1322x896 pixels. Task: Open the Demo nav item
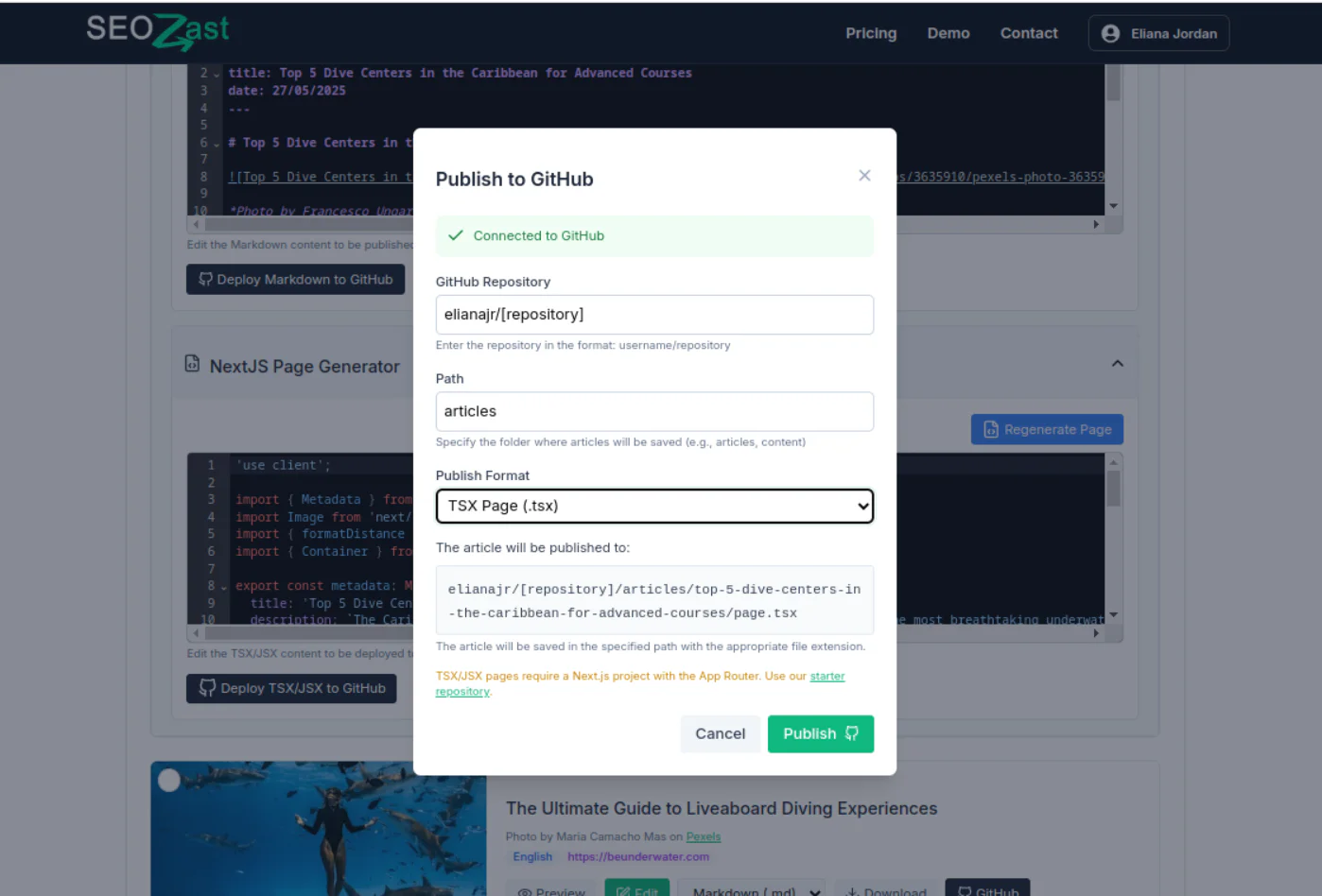[x=948, y=33]
